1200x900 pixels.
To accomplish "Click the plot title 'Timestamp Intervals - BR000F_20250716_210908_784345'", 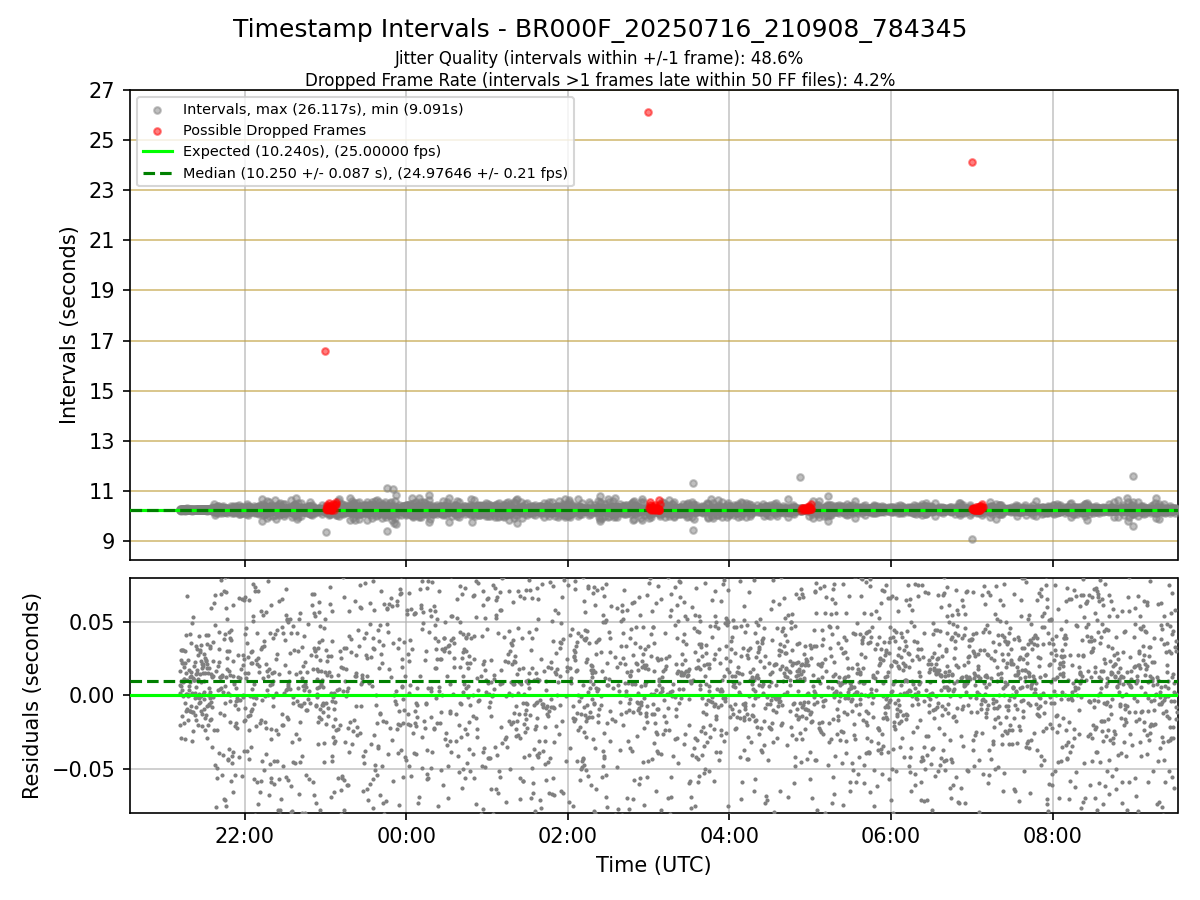I will click(x=600, y=29).
